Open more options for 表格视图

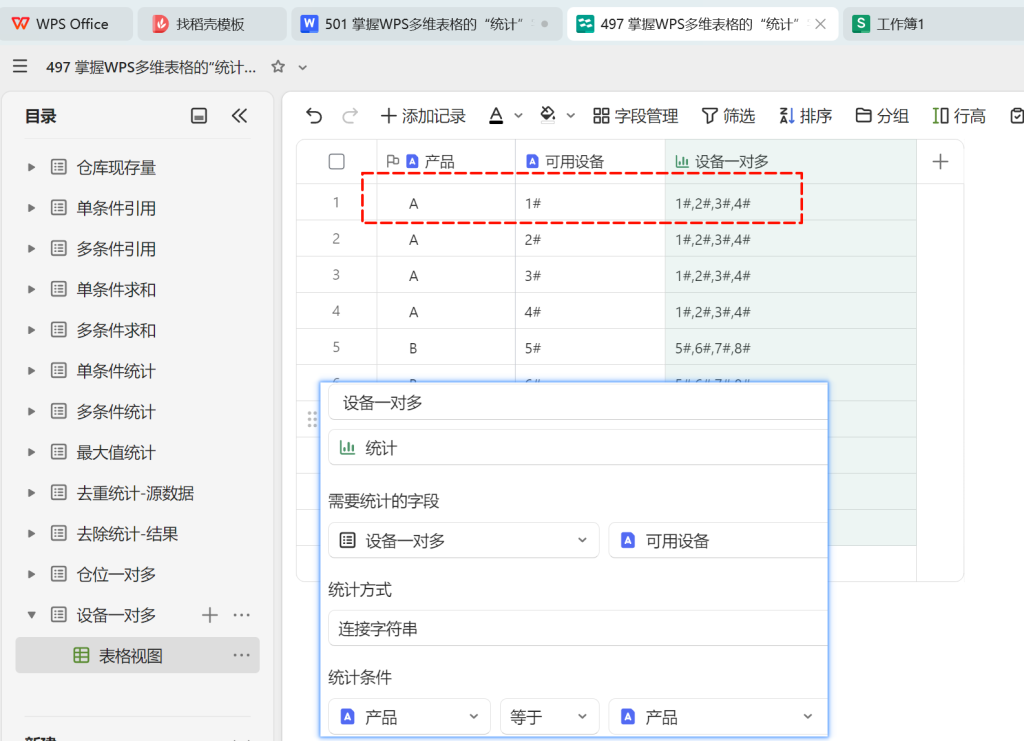point(242,655)
